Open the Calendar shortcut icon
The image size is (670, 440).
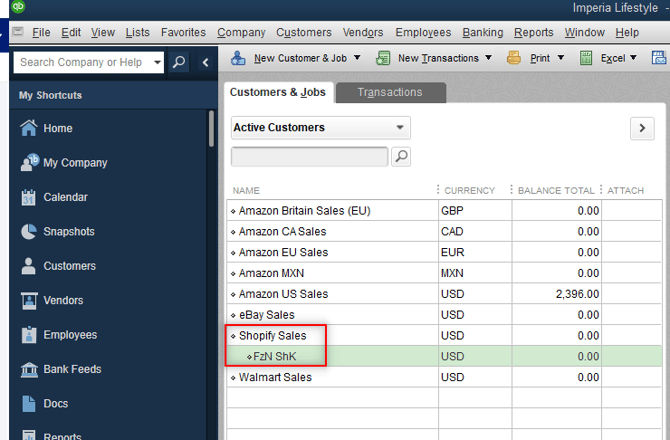point(28,197)
